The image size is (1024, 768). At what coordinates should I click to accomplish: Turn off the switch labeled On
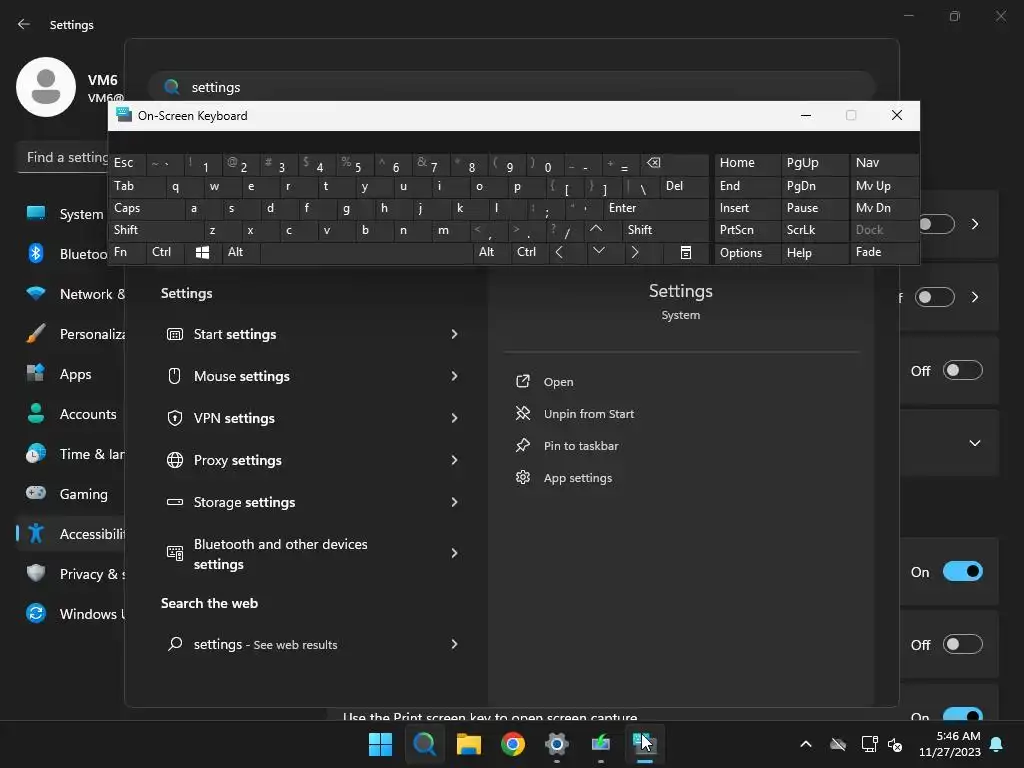(x=963, y=571)
